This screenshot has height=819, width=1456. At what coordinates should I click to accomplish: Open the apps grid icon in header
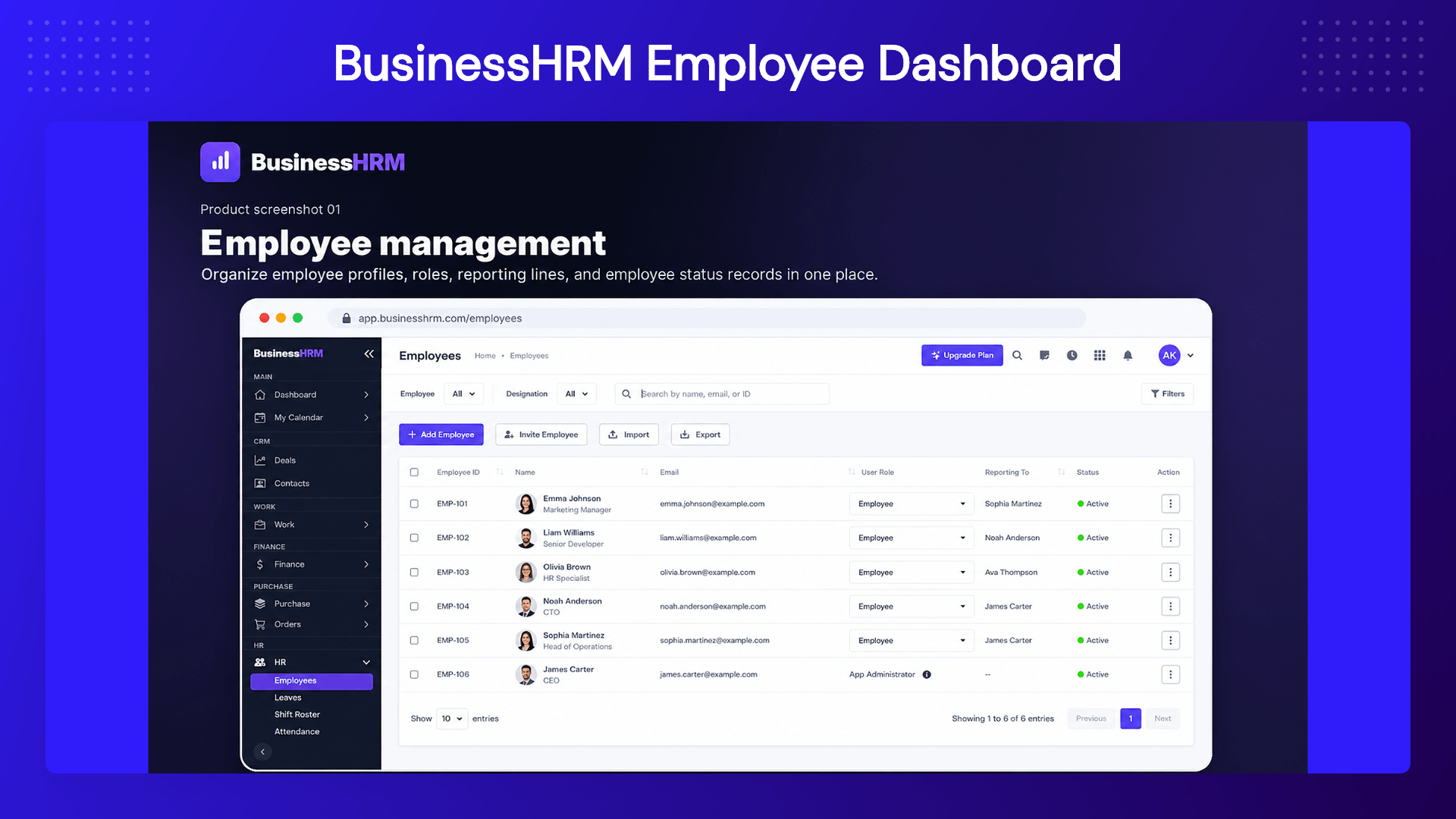(1100, 355)
